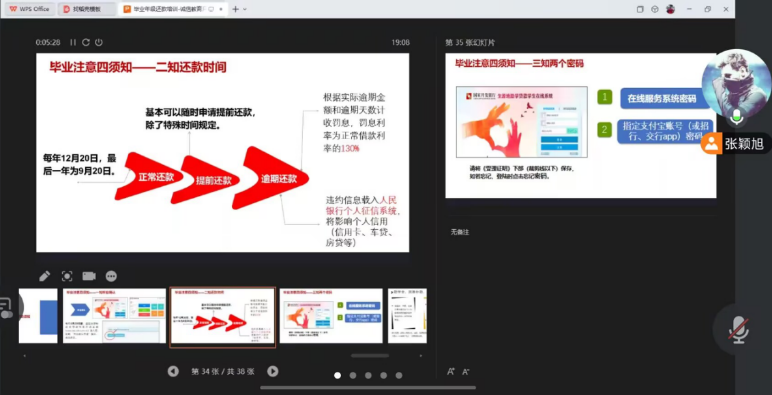
Task: Expand the new tab dropdown arrow
Action: click(x=245, y=9)
